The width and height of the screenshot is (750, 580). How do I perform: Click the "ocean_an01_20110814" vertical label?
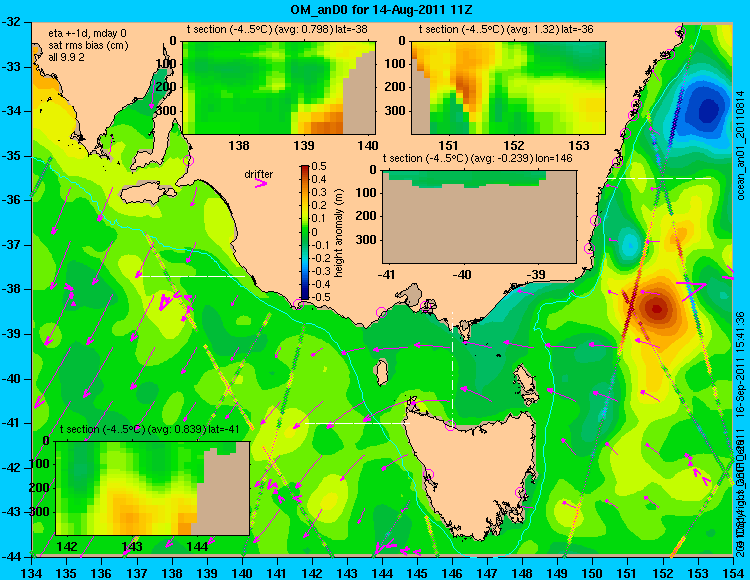741,147
